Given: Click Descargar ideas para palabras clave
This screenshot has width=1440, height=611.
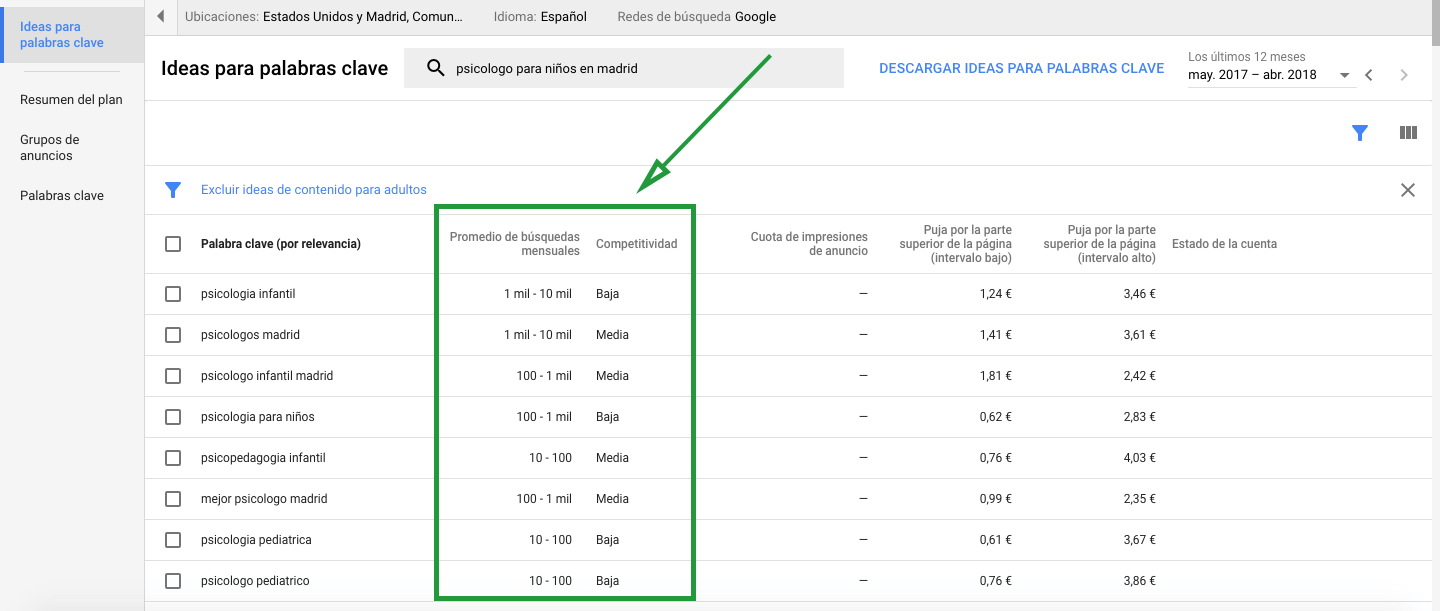Looking at the screenshot, I should (x=1021, y=69).
